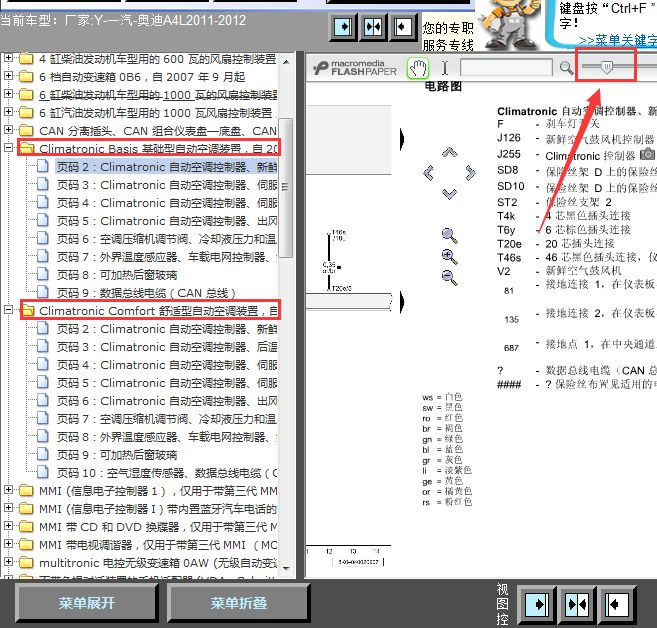Viewport: 657px width, 628px height.
Task: Click the FlashPaper search magnifier icon
Action: pyautogui.click(x=566, y=67)
